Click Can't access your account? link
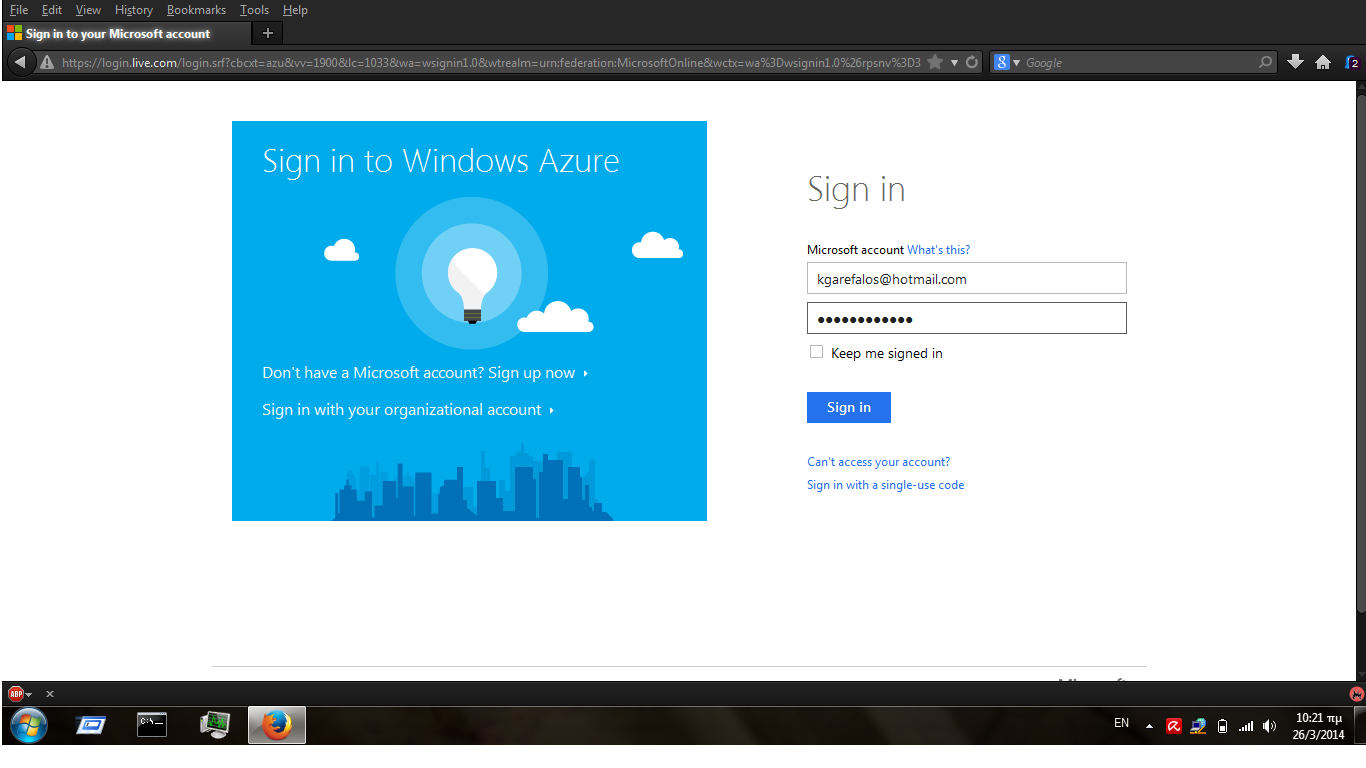This screenshot has height=768, width=1366. (x=879, y=462)
